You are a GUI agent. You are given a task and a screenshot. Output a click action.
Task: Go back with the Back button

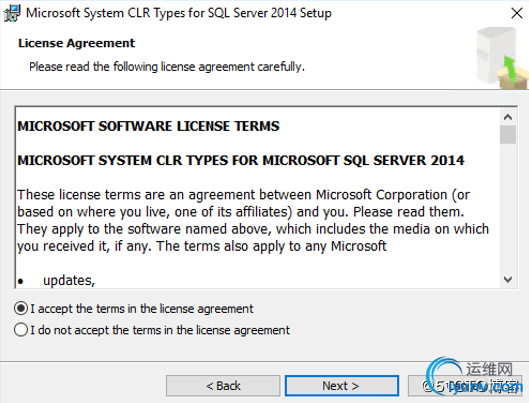(223, 385)
